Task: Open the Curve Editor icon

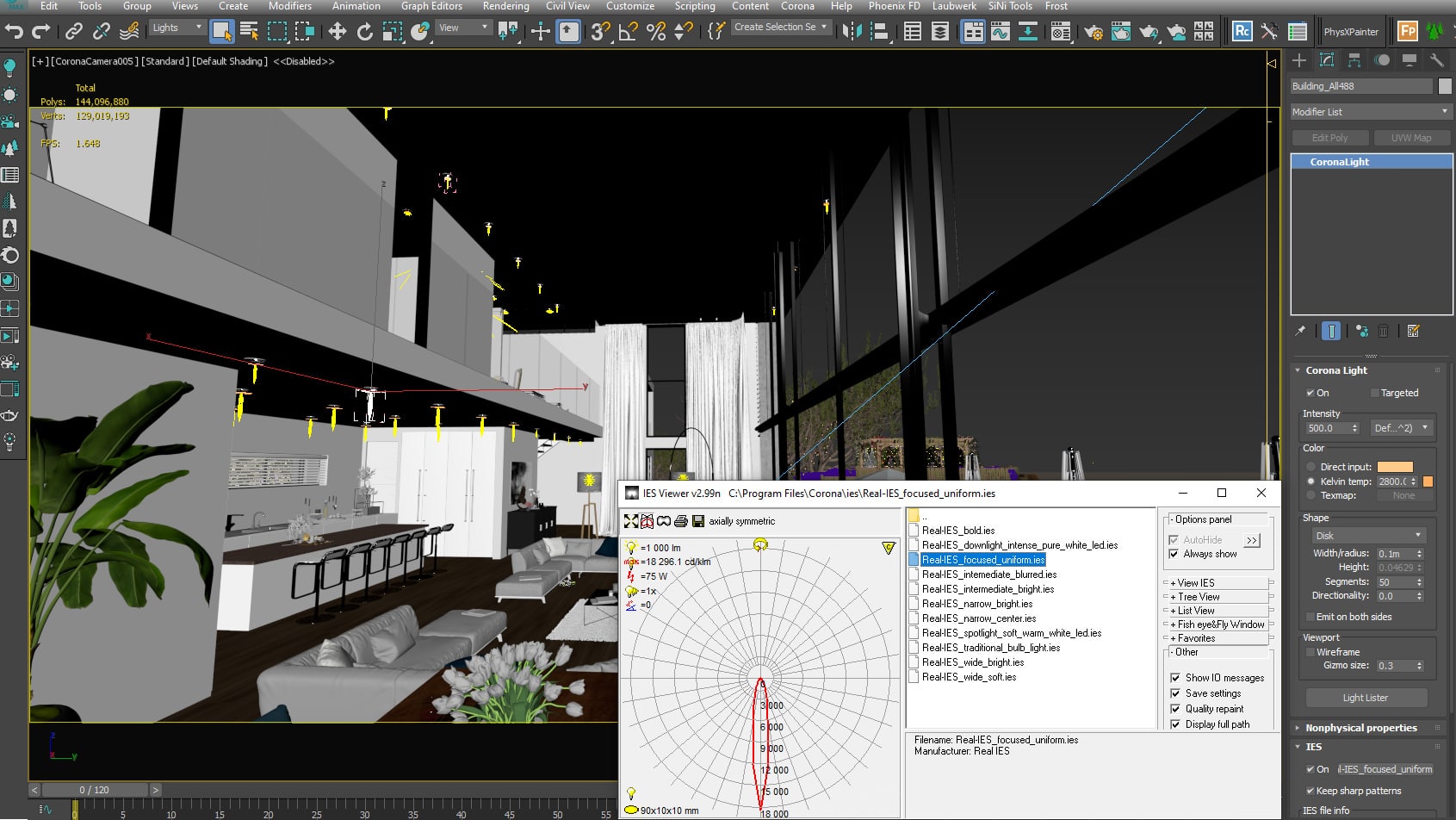Action: (x=1000, y=32)
